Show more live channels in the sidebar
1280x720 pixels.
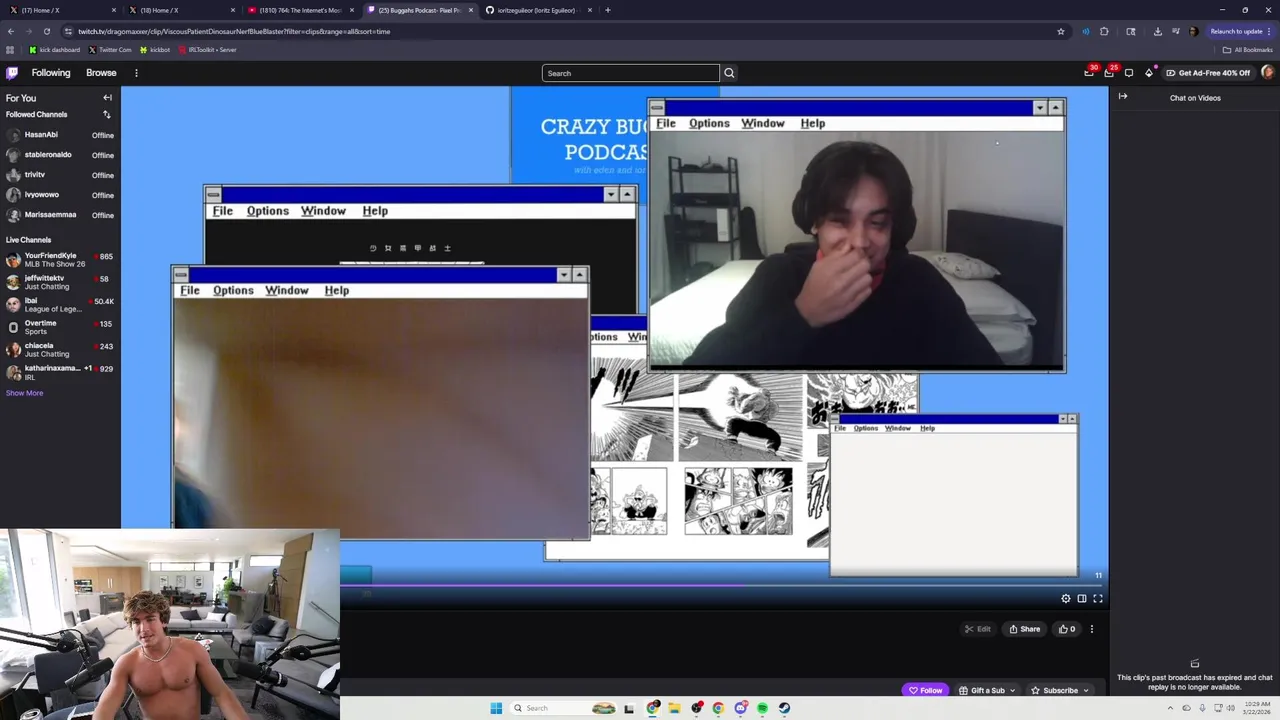24,393
